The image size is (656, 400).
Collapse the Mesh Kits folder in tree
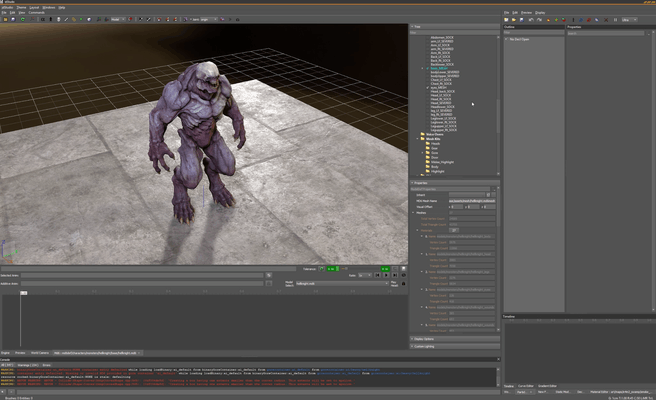pyautogui.click(x=418, y=140)
